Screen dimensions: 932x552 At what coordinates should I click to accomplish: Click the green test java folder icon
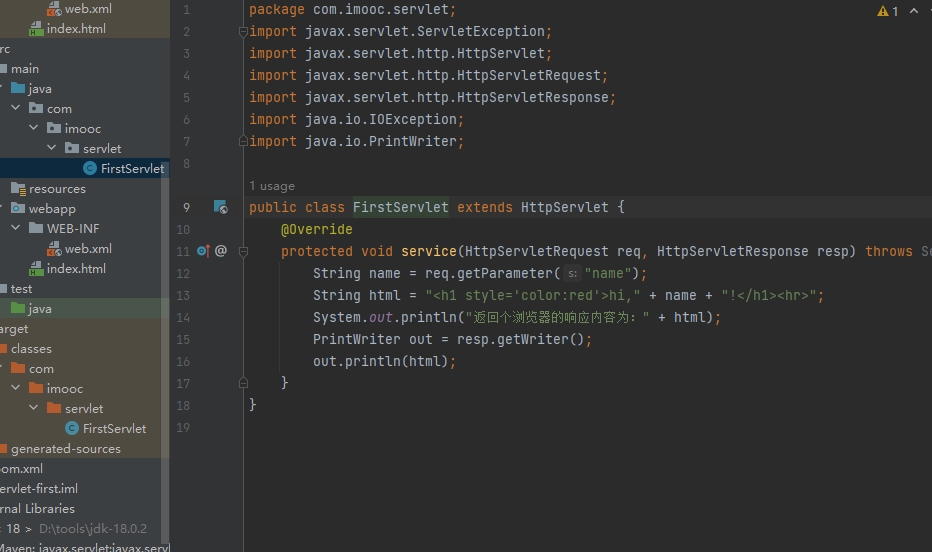pyautogui.click(x=18, y=309)
